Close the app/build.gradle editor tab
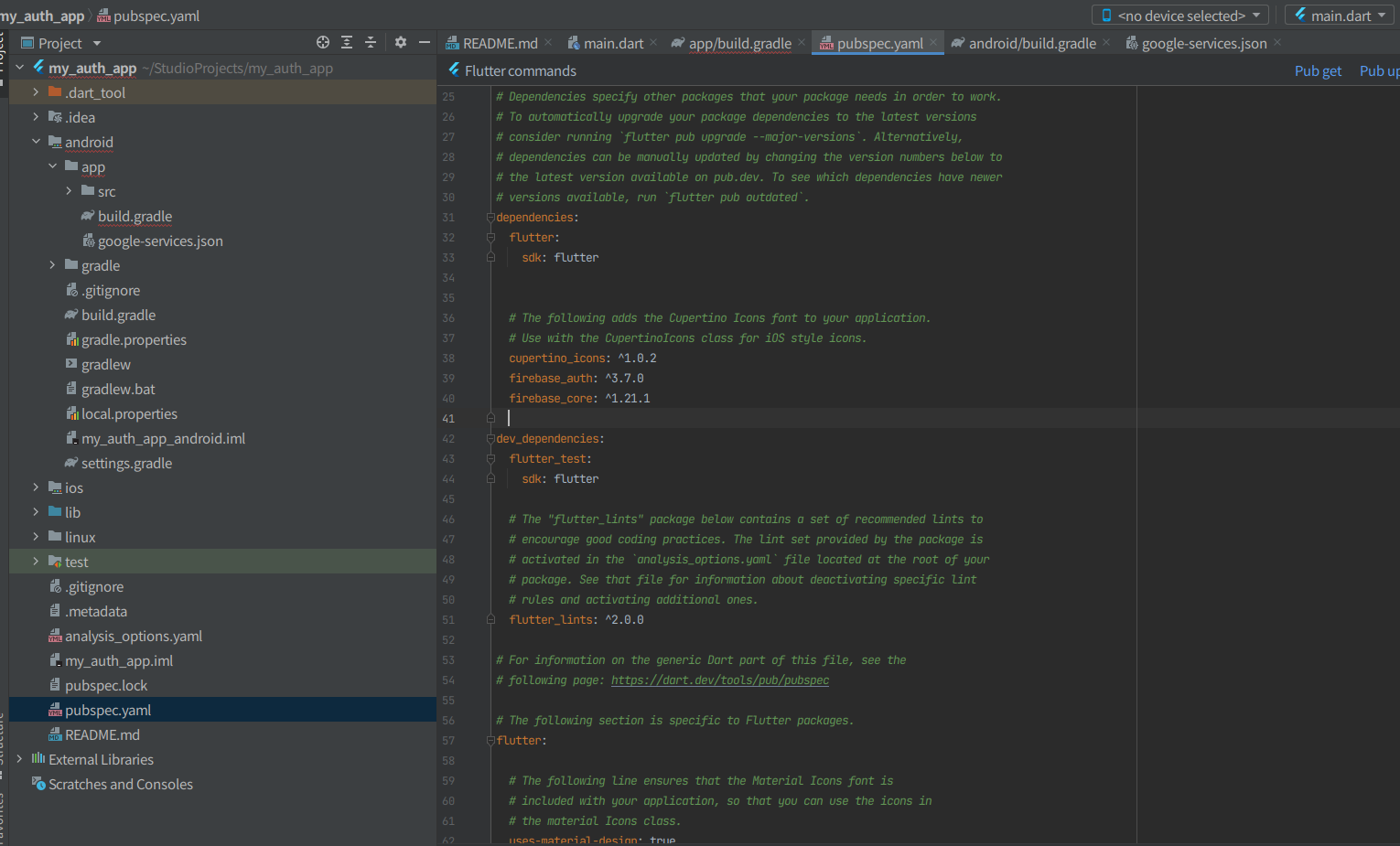 point(802,43)
